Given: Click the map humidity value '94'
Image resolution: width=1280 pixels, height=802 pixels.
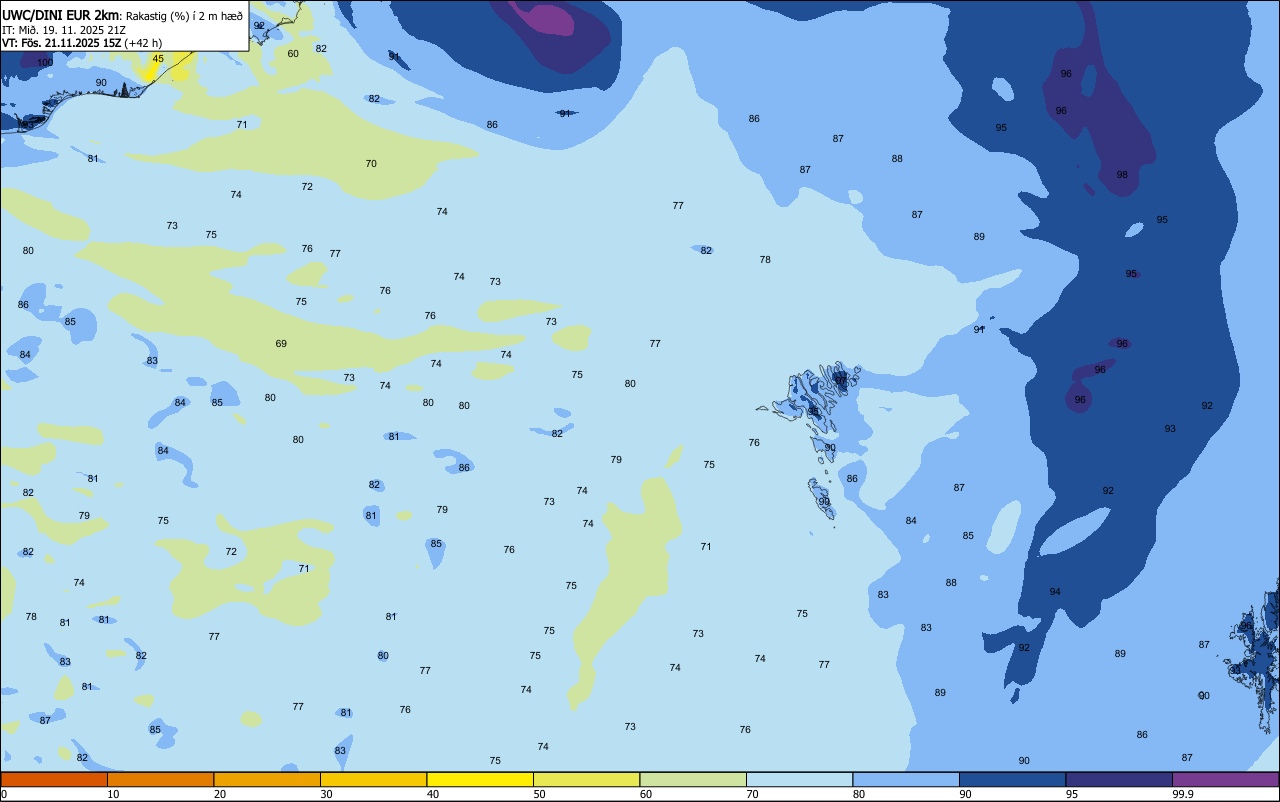Looking at the screenshot, I should 1055,592.
